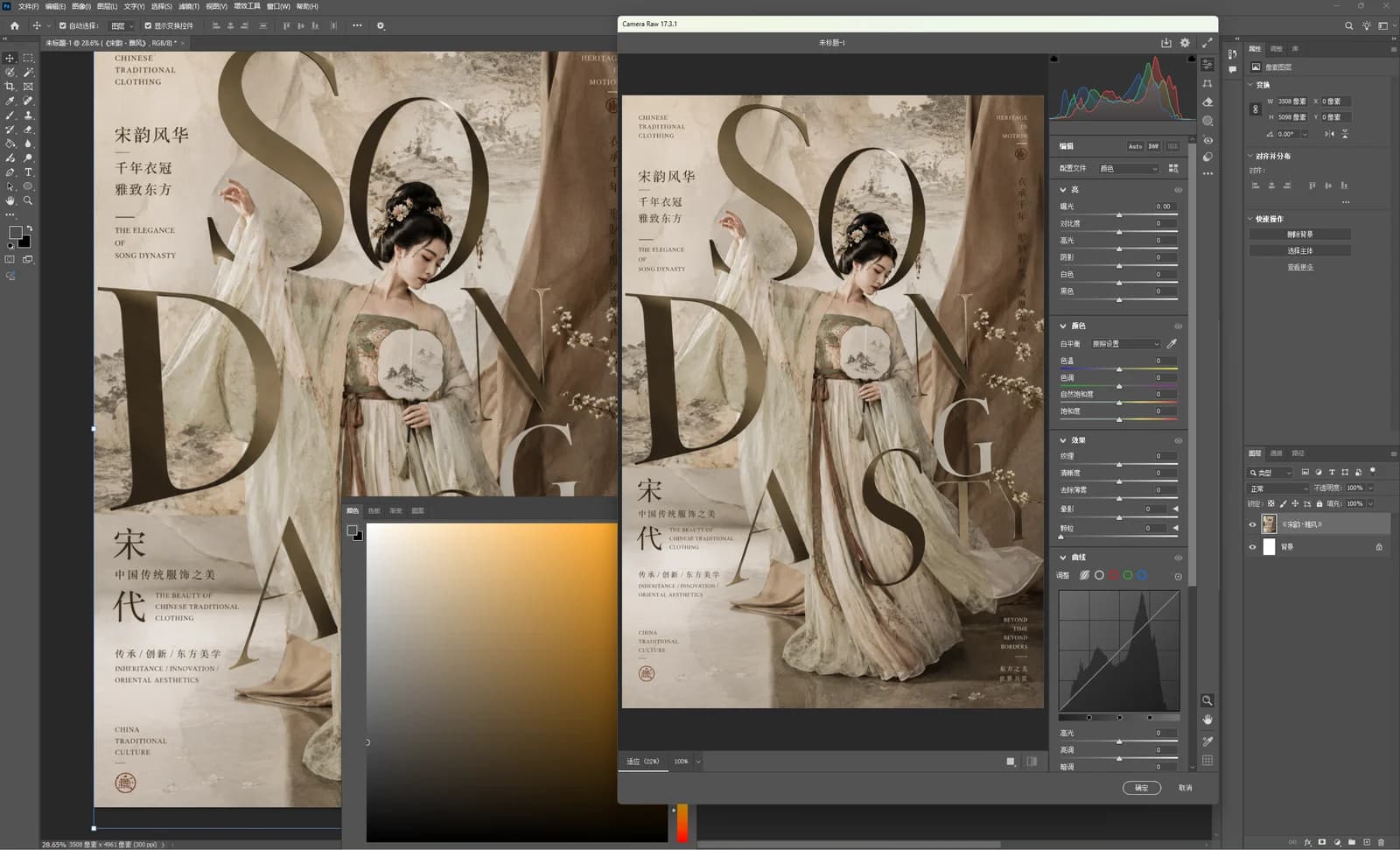The width and height of the screenshot is (1400, 850).
Task: Select the Crop tool in the toolbox
Action: coord(10,87)
